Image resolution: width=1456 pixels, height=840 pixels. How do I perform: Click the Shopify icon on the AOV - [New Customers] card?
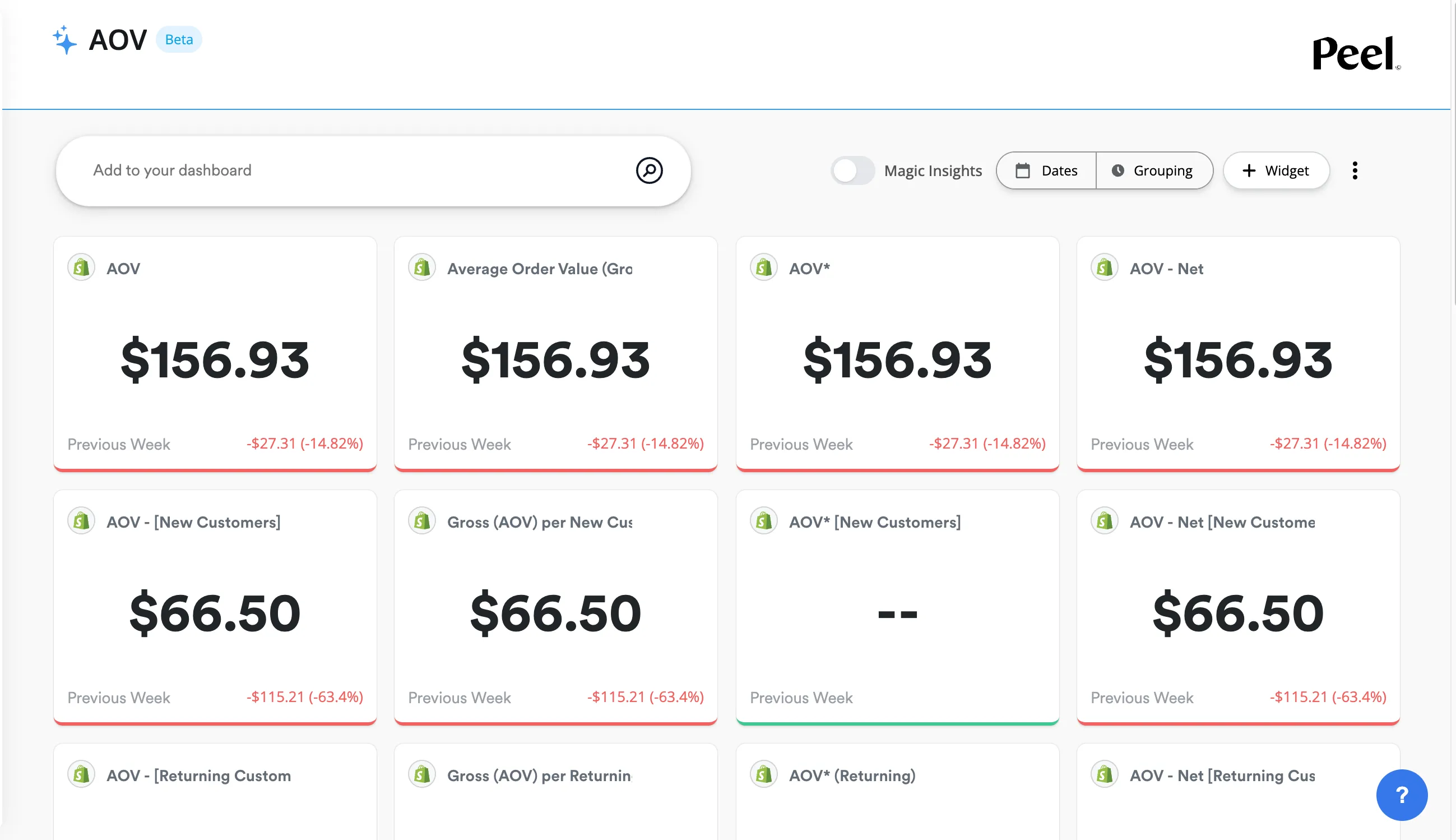pos(81,521)
